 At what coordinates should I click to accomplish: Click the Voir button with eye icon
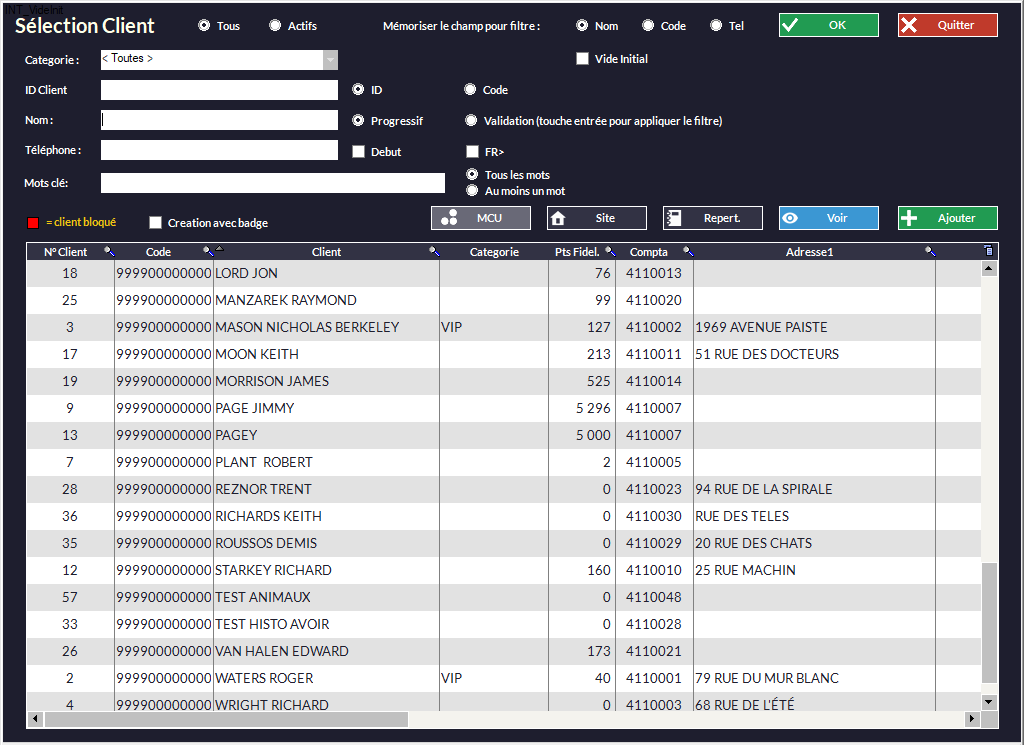coord(828,218)
